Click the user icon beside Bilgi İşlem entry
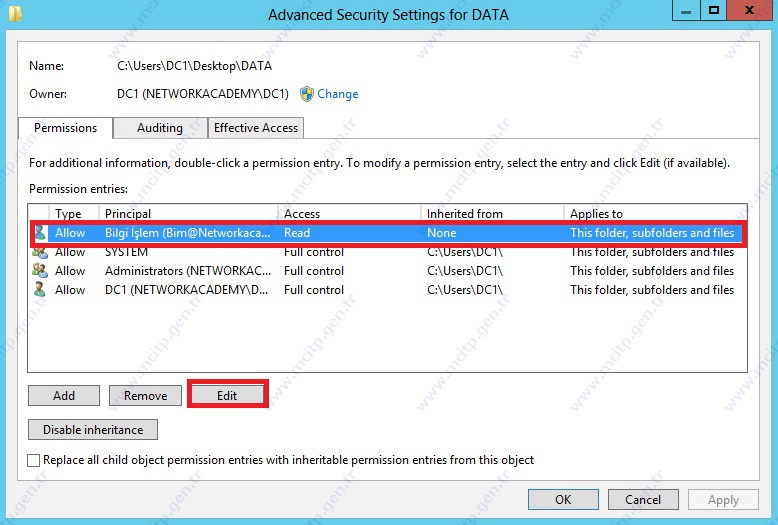778x525 pixels. [x=40, y=233]
